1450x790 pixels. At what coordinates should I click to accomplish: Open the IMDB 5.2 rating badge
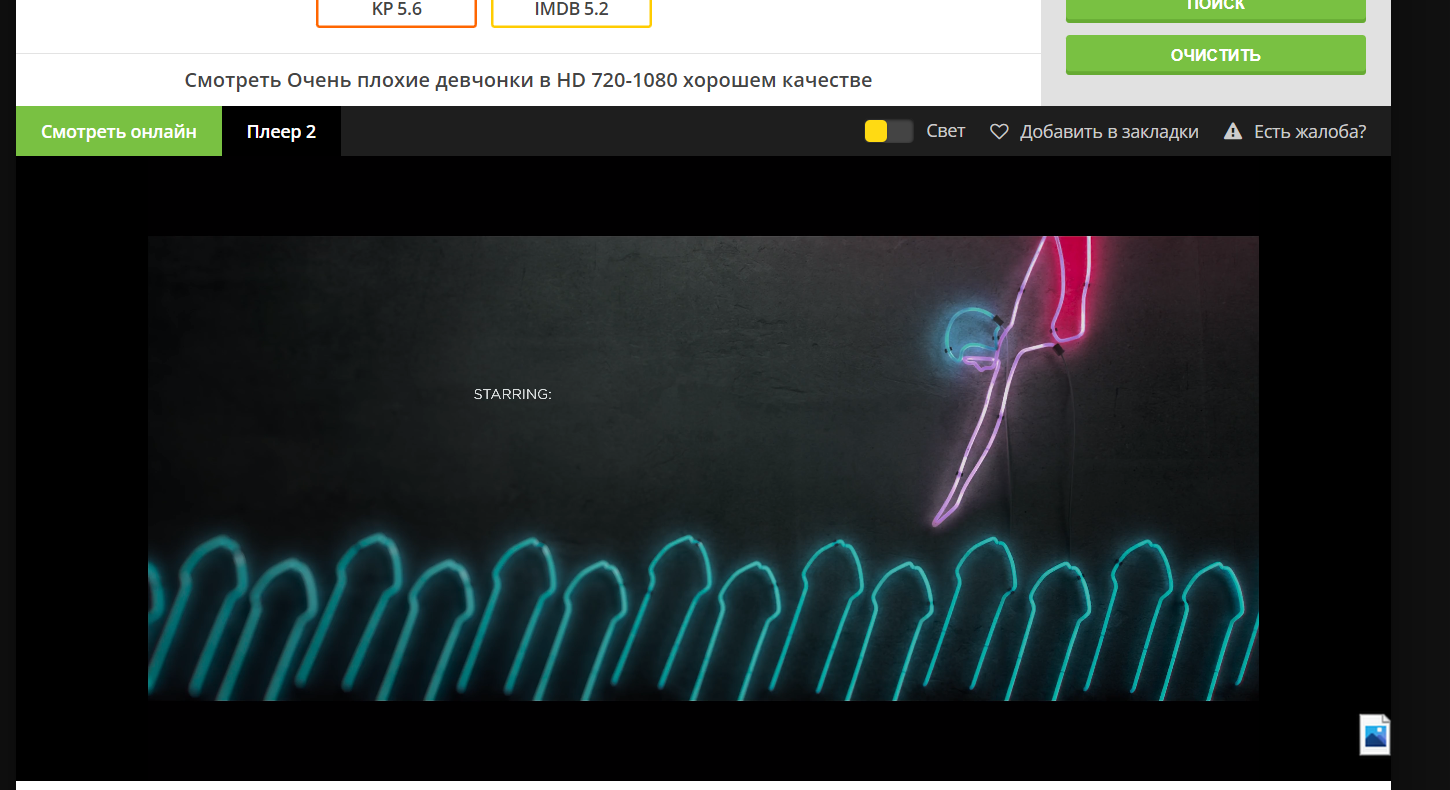click(571, 10)
